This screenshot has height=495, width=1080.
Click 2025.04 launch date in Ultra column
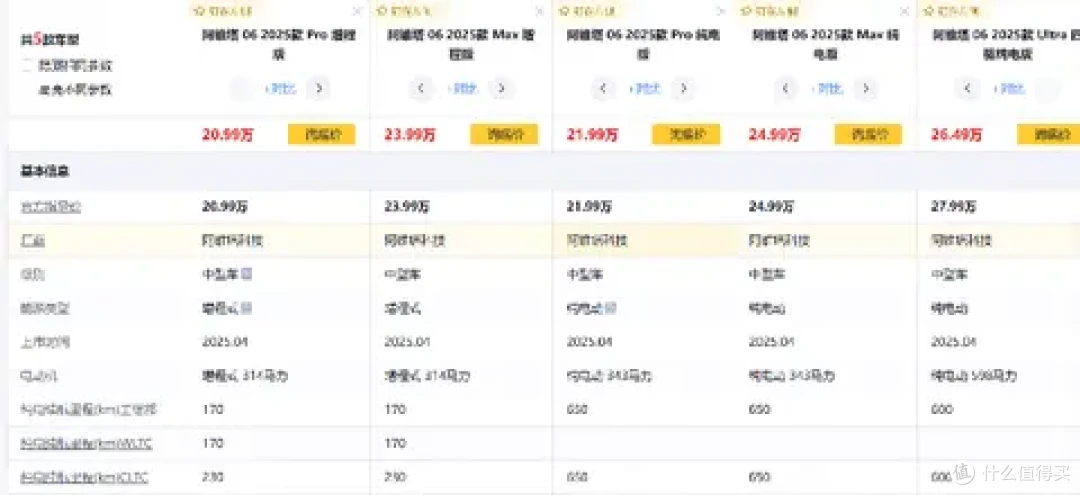(x=954, y=341)
